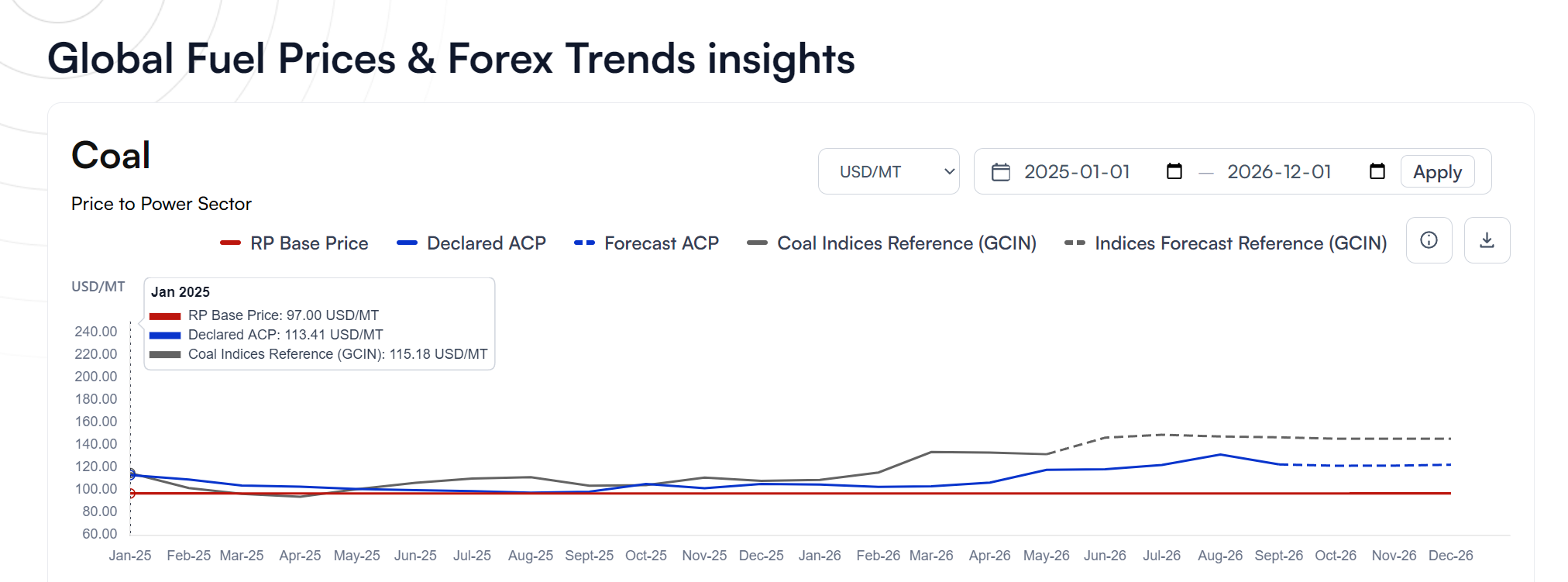Open the start date calendar picker icon
Viewport: 1568px width, 582px height.
[x=1174, y=171]
